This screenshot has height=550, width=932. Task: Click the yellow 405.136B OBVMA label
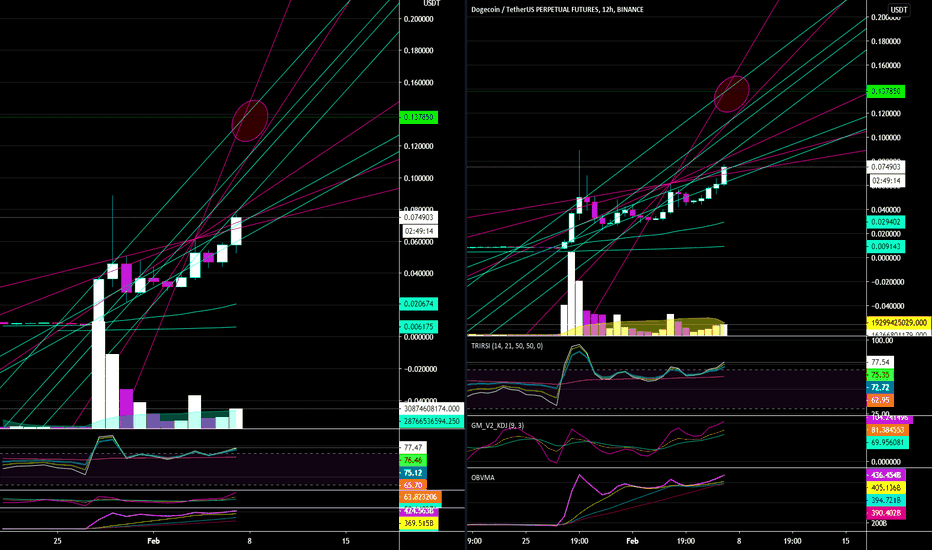[886, 488]
